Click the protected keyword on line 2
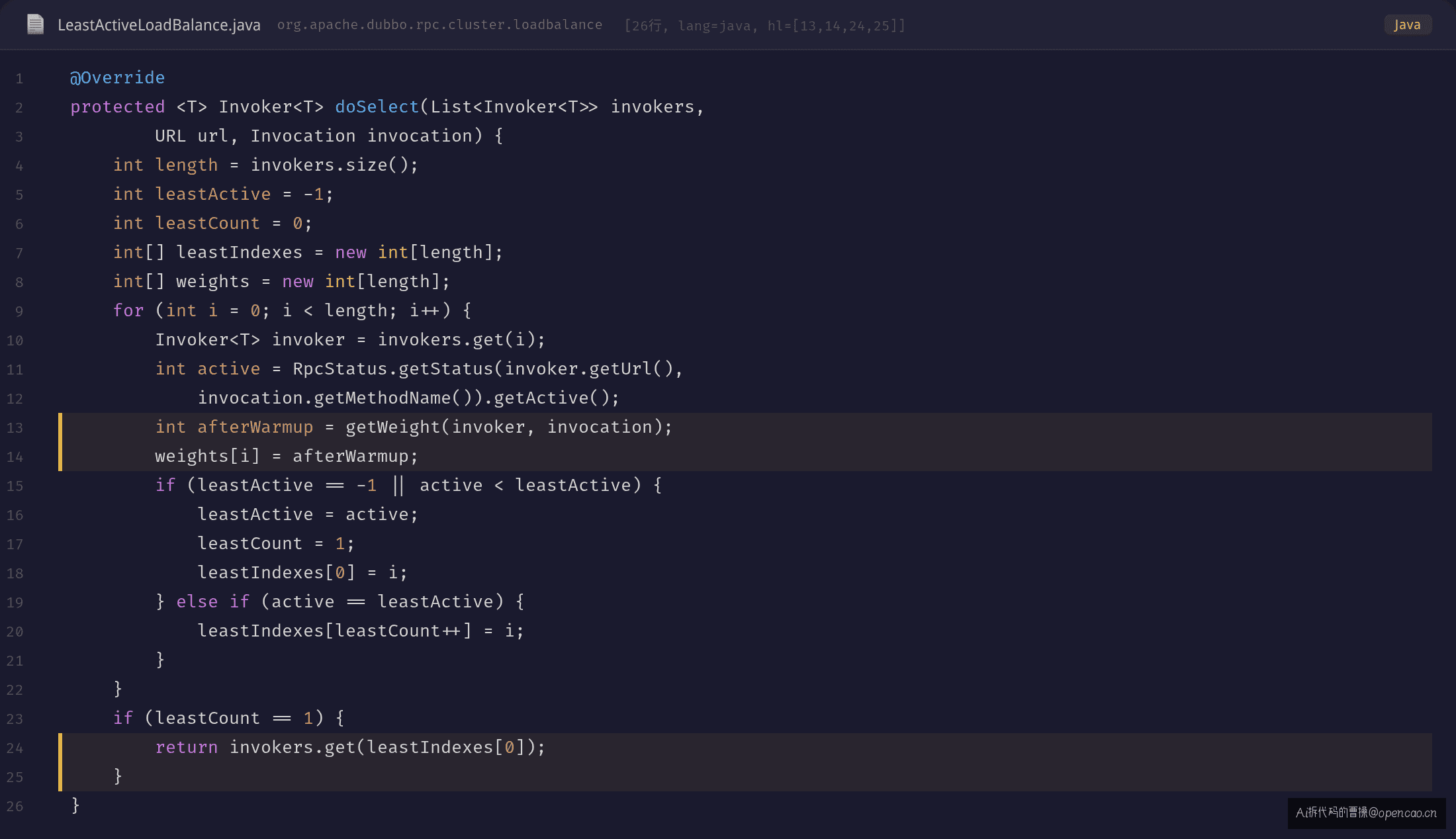Screen dimensions: 1456x839 [117, 107]
